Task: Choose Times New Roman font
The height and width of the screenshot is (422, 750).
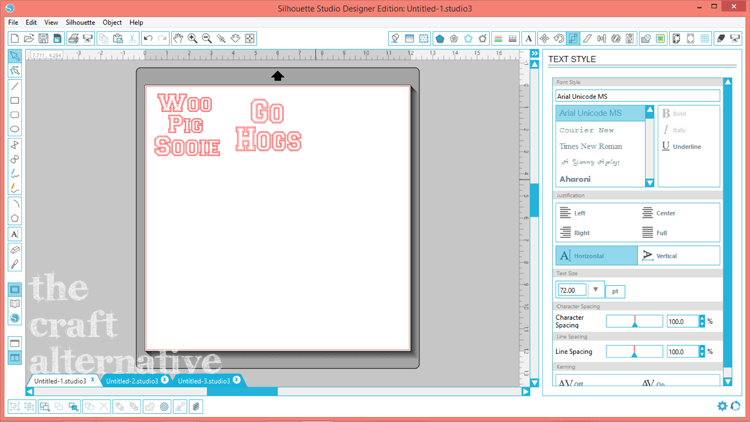Action: [591, 146]
